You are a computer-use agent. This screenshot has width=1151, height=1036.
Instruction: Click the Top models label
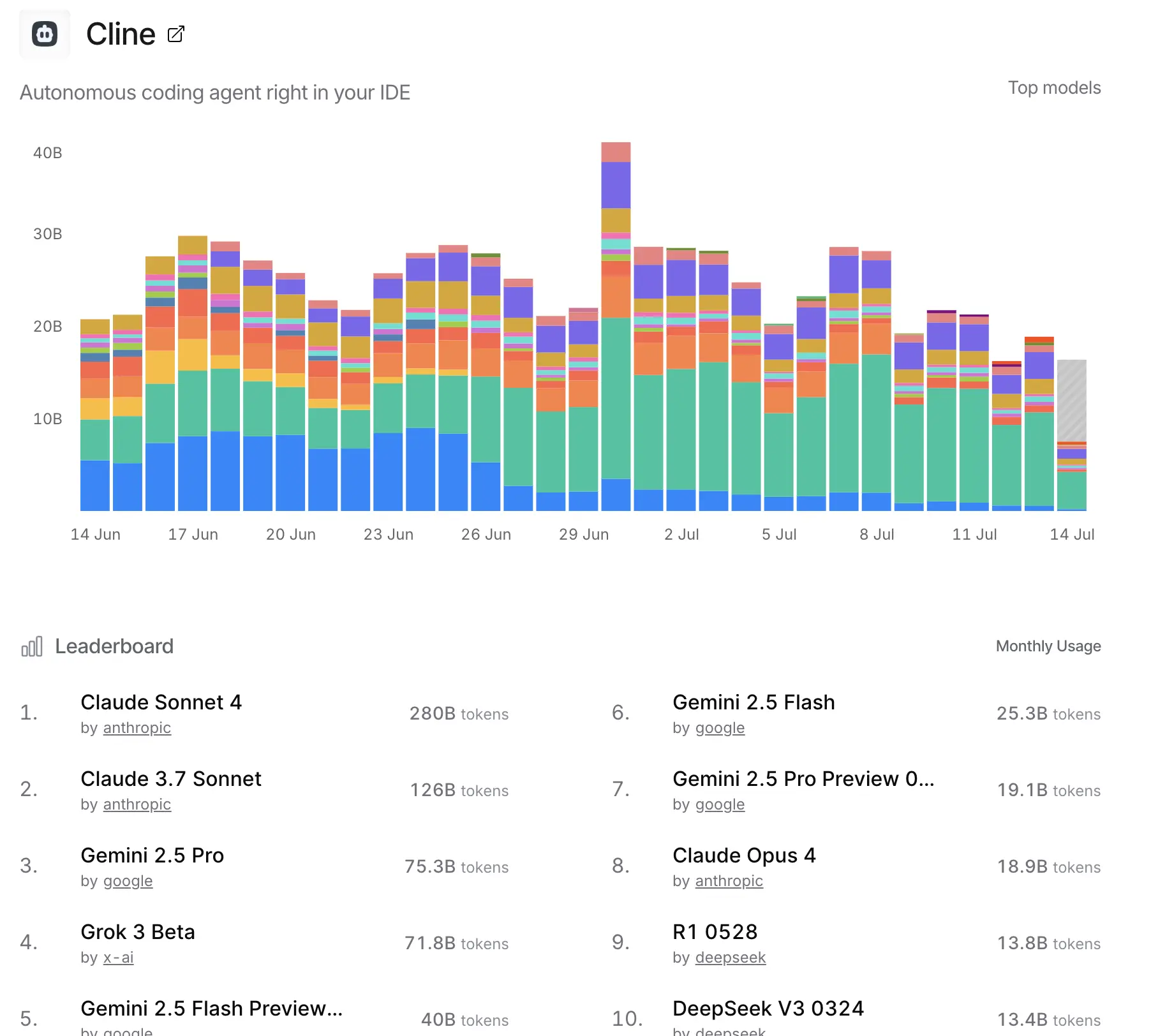pyautogui.click(x=1055, y=88)
